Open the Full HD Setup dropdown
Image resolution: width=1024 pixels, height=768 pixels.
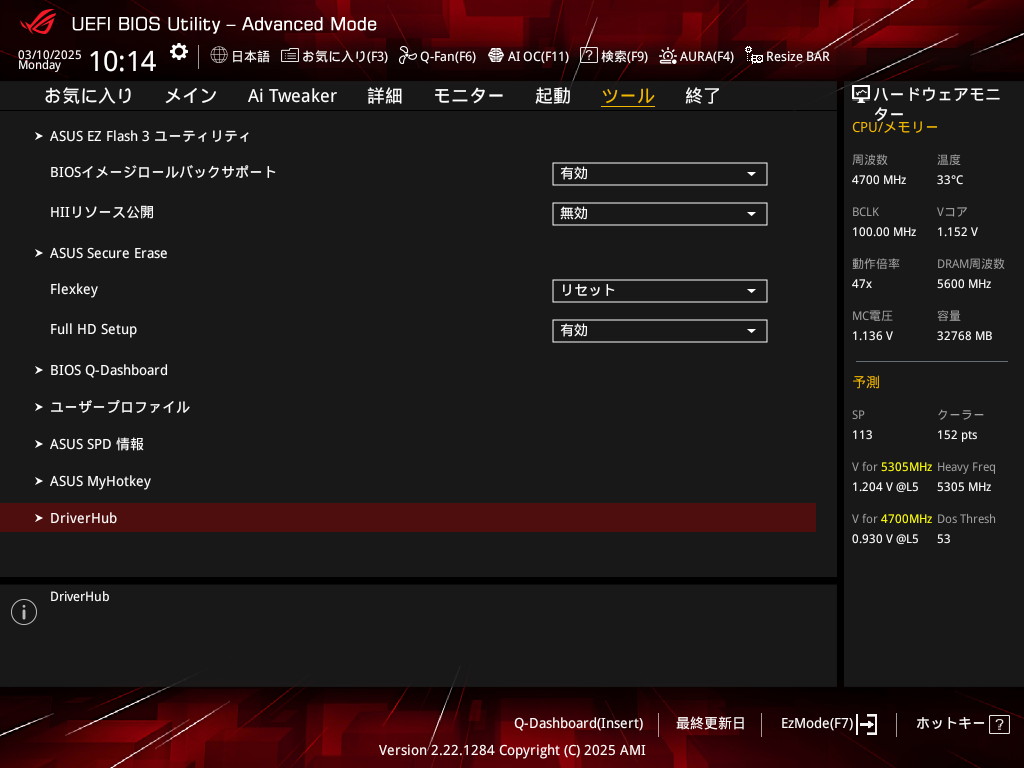[660, 330]
